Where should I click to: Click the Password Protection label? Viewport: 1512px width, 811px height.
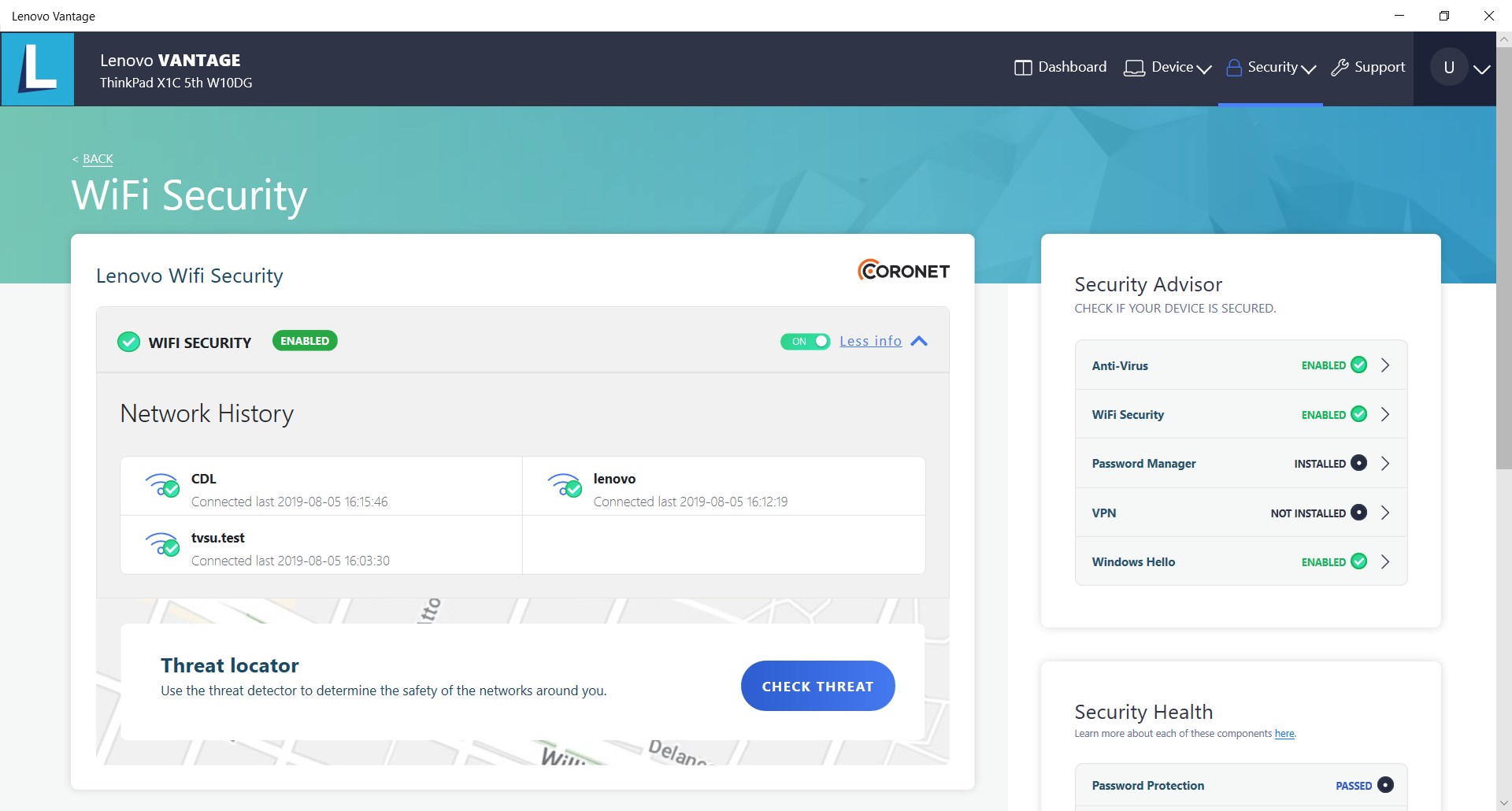(1148, 786)
